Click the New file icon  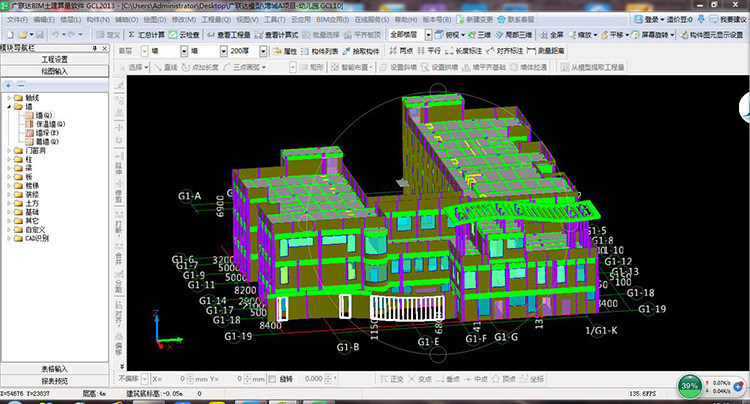point(10,35)
